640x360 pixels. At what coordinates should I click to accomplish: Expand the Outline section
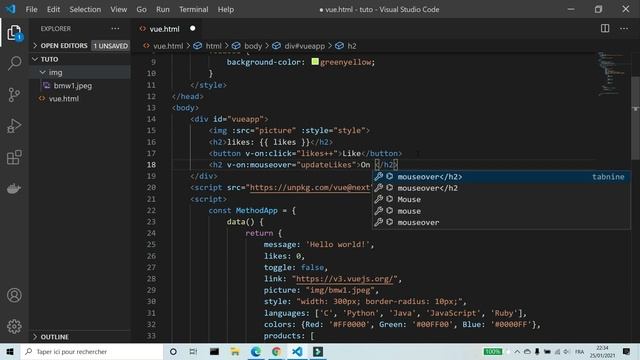coord(80,337)
